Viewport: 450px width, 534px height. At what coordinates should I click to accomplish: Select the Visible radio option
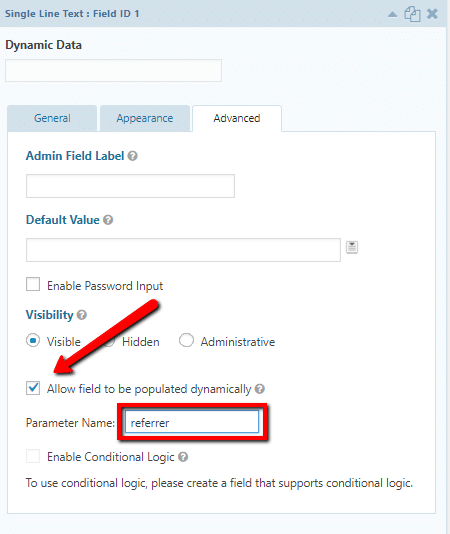point(33,340)
